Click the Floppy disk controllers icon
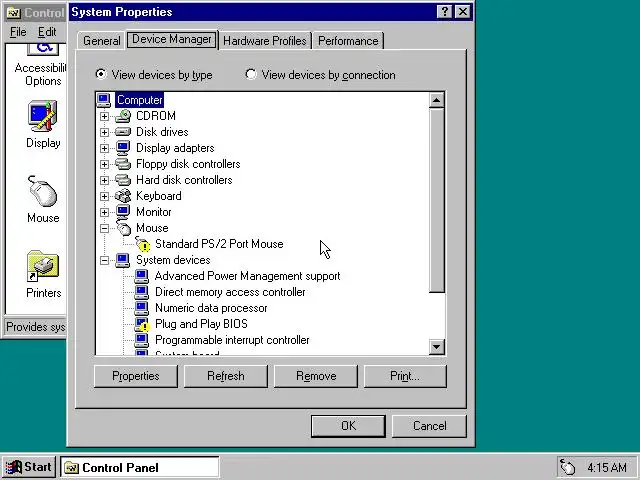The width and height of the screenshot is (640, 480). (x=123, y=164)
